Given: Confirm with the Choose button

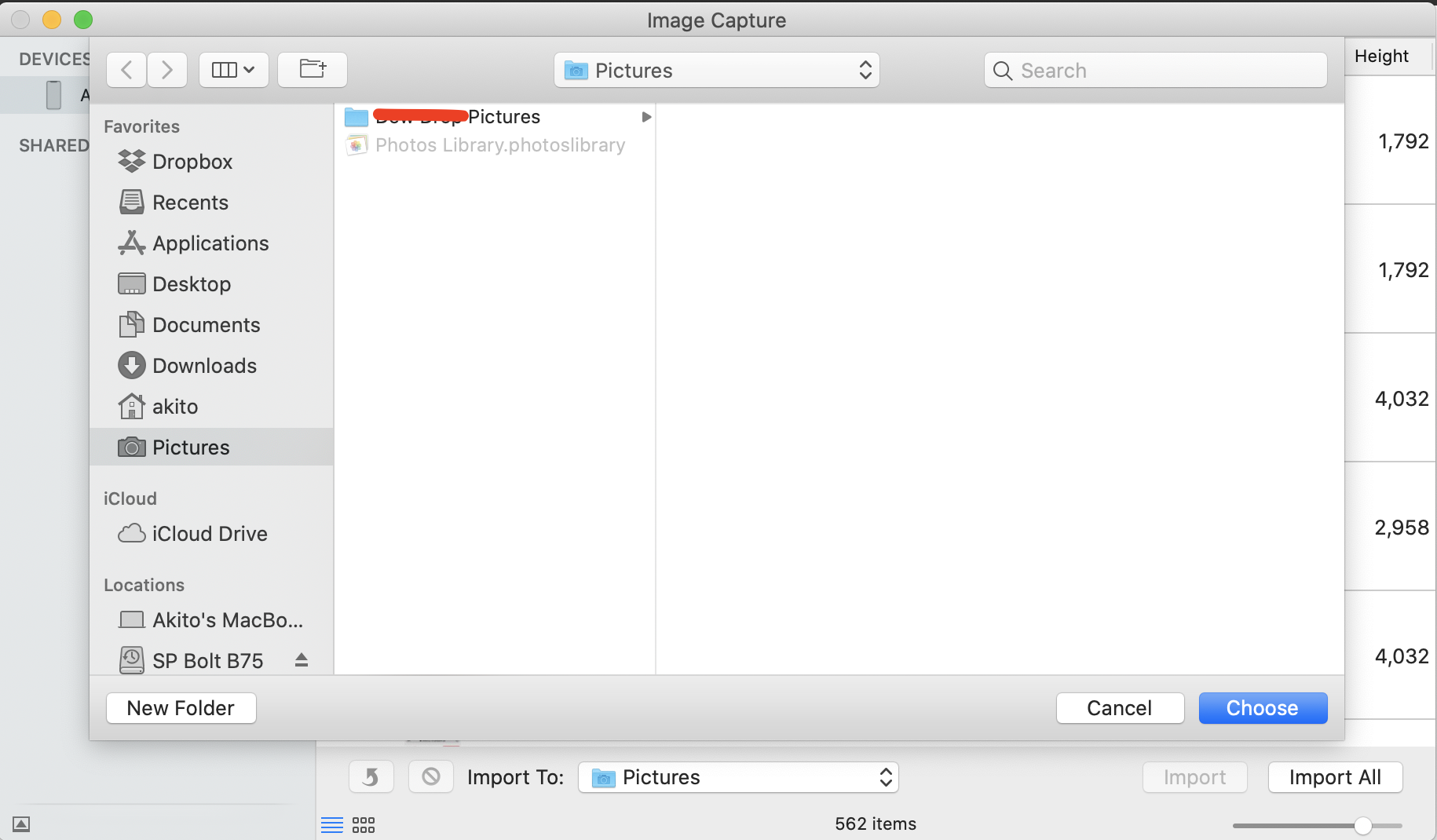Looking at the screenshot, I should (x=1263, y=708).
